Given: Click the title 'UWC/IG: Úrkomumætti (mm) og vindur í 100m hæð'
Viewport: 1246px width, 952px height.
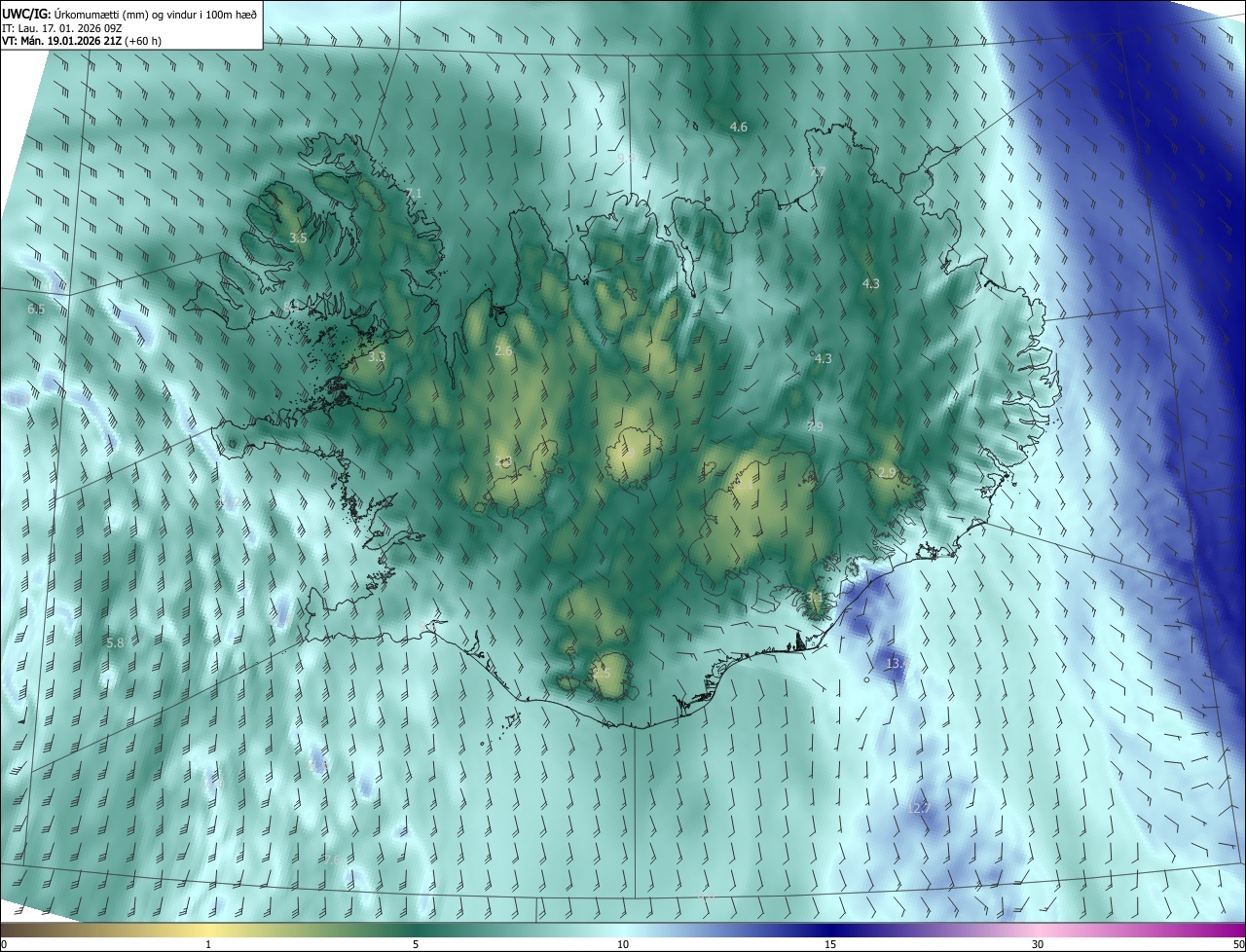Looking at the screenshot, I should coord(129,13).
